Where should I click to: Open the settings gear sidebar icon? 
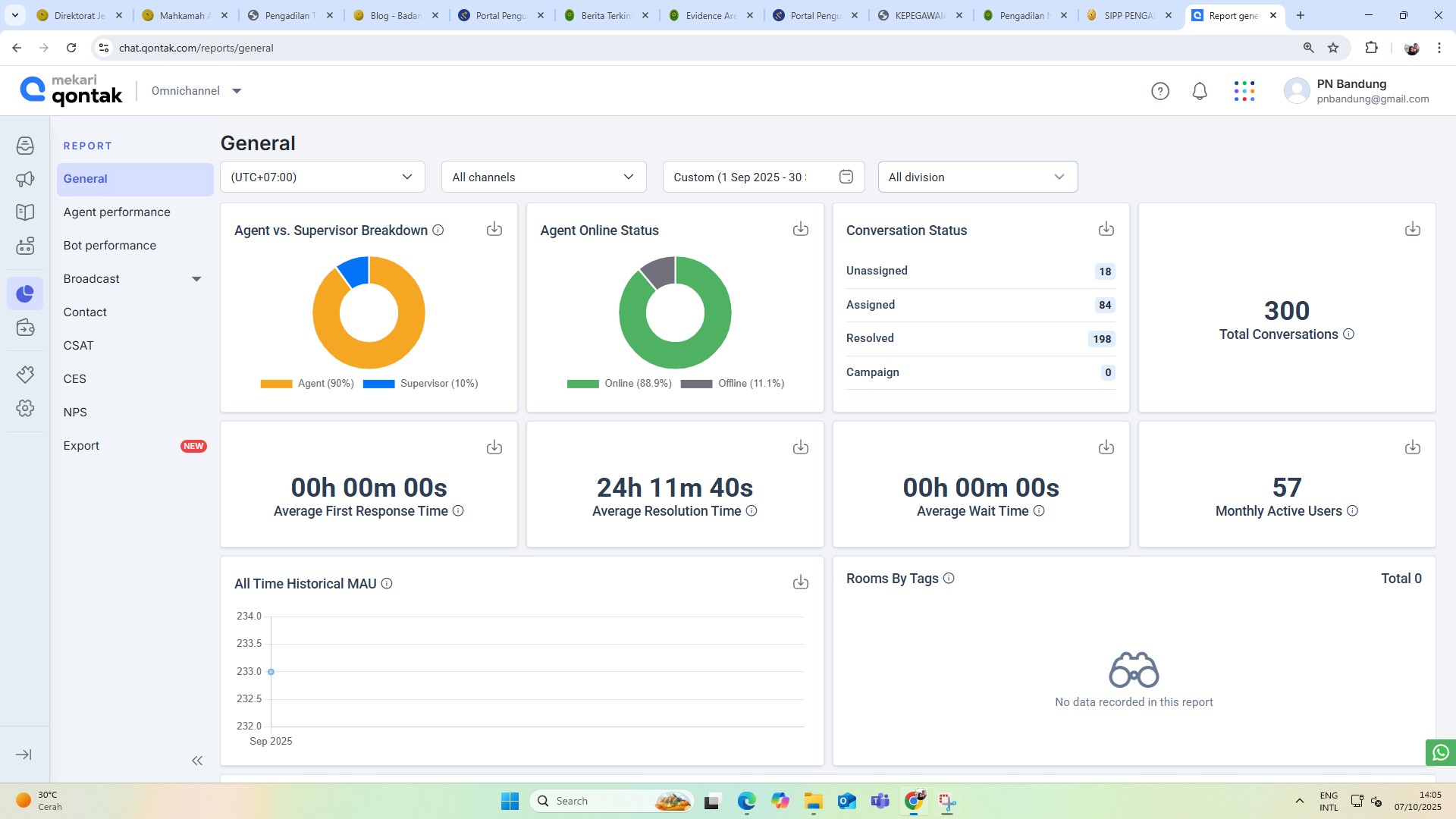[x=25, y=408]
